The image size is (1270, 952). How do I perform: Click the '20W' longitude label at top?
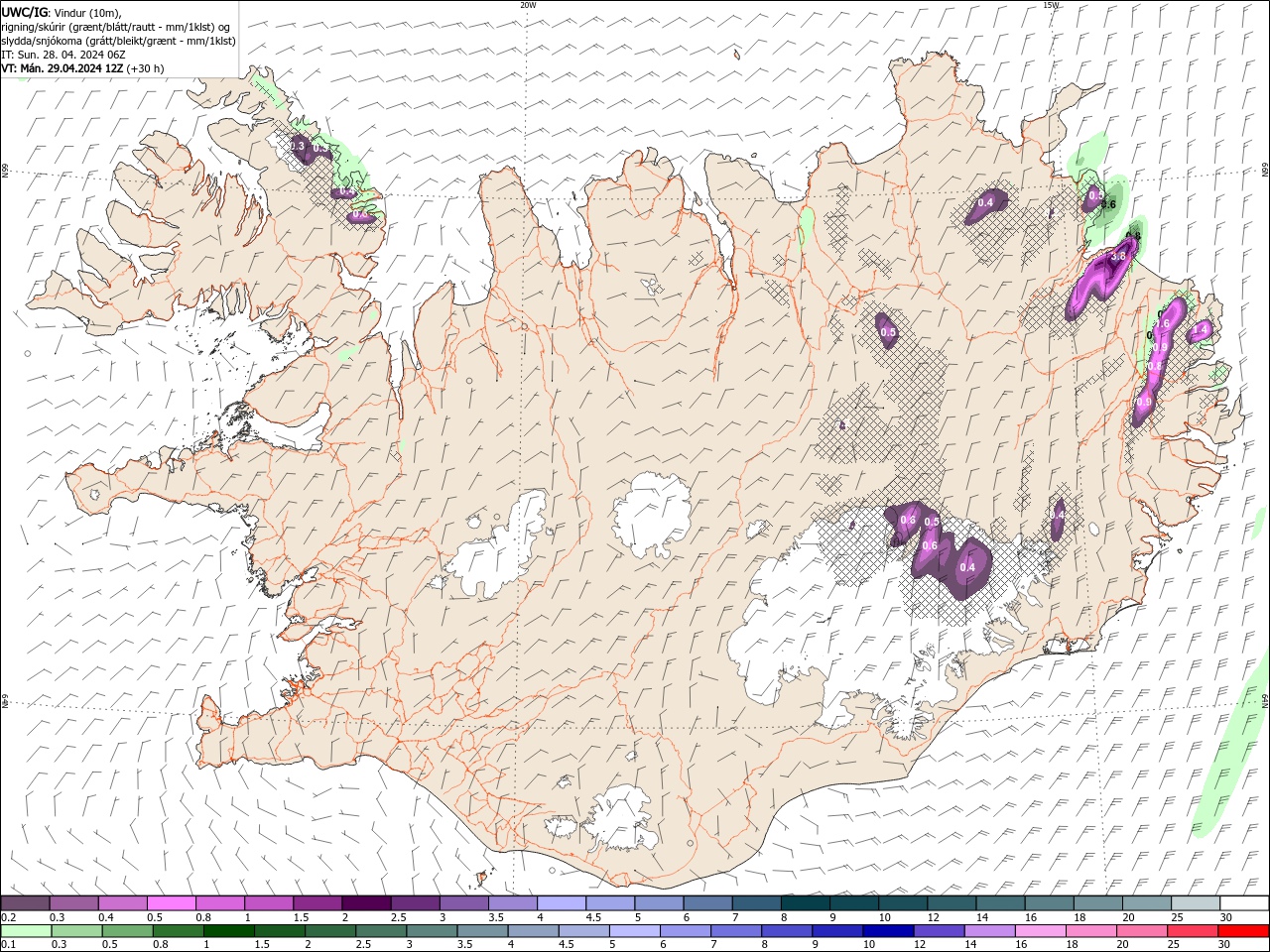[528, 5]
